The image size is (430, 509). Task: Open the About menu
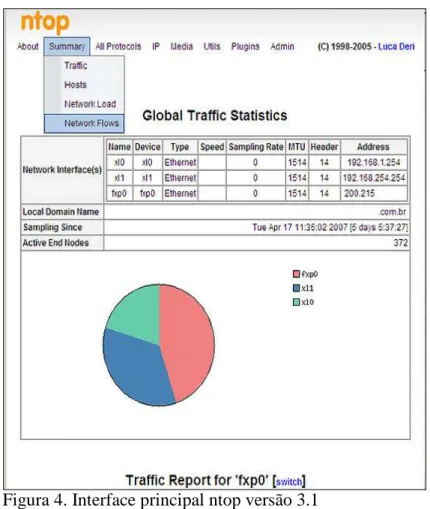(x=28, y=46)
